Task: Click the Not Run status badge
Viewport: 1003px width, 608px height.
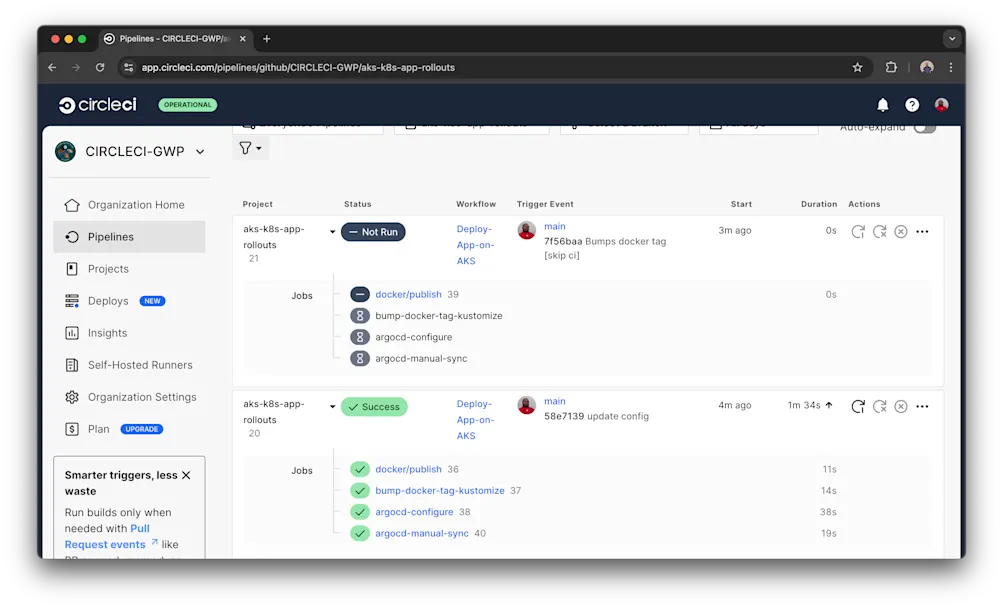Action: (x=373, y=232)
